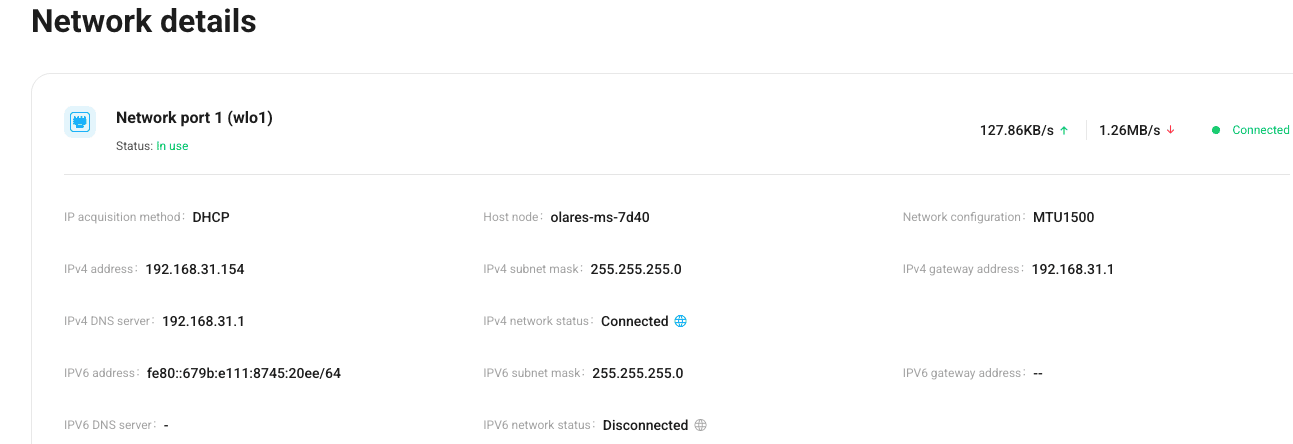
Task: Click the green upload speed arrow
Action: point(1064,130)
